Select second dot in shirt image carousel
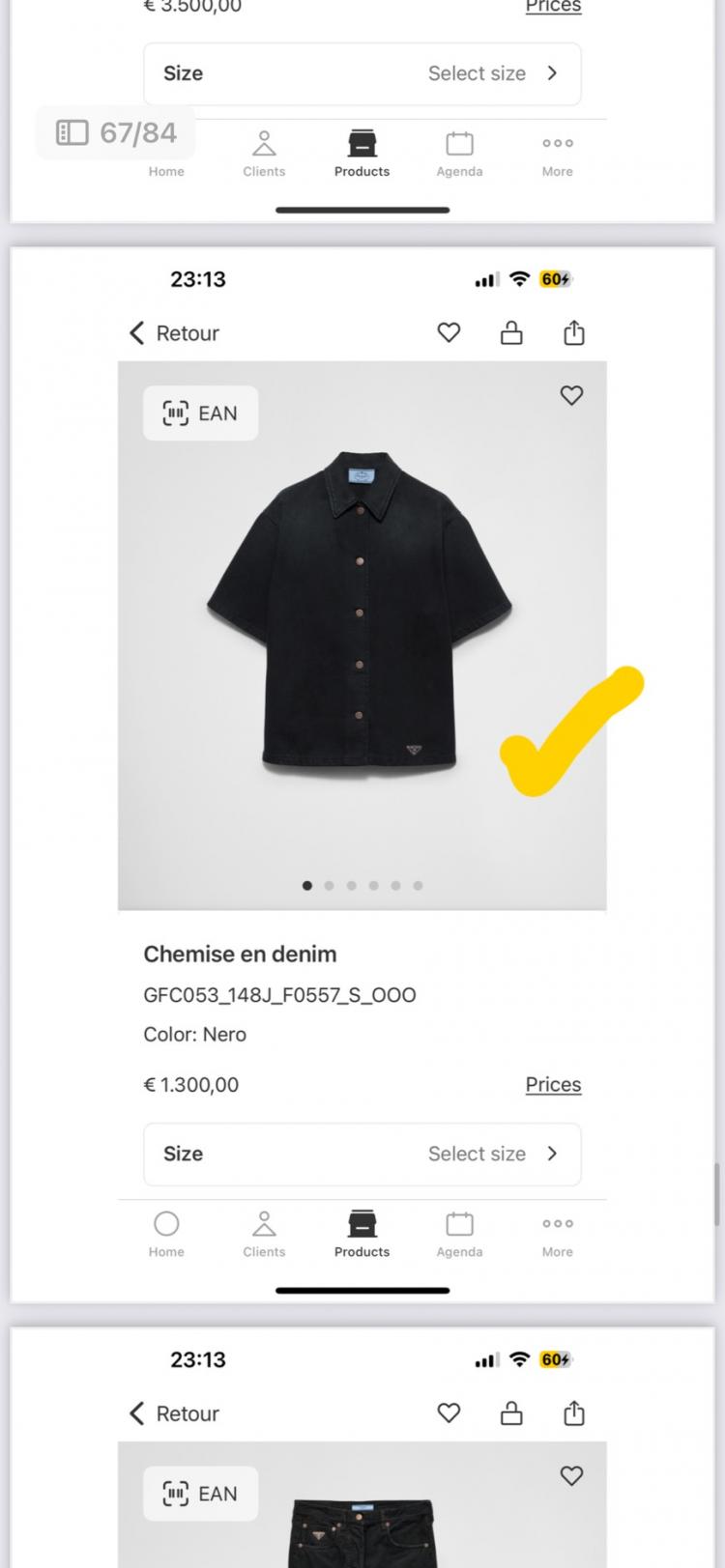This screenshot has width=725, height=1568. tap(330, 885)
